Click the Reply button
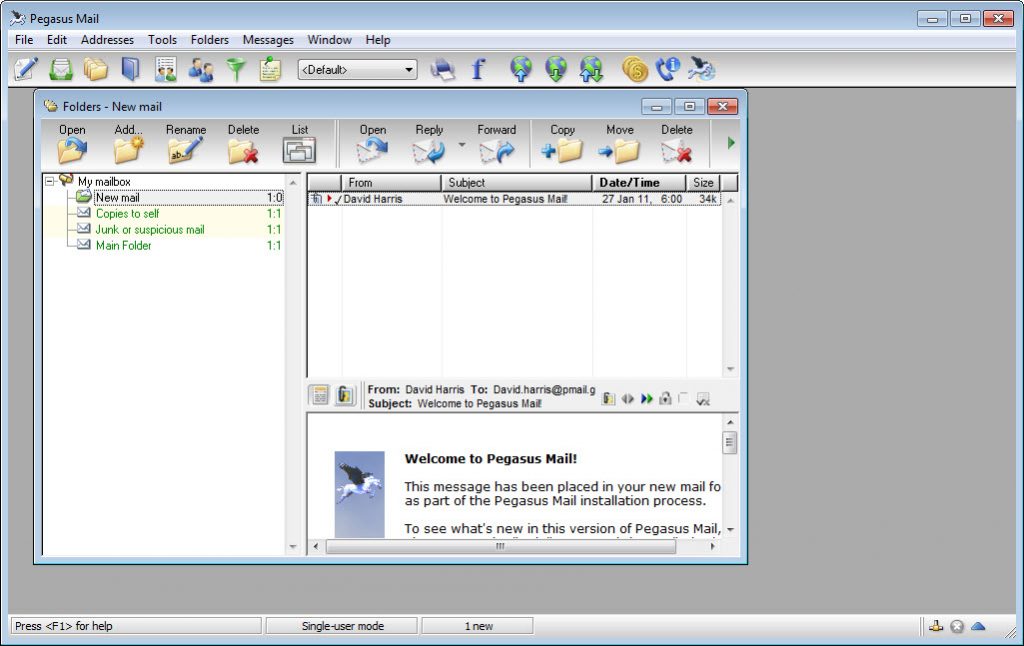The image size is (1024, 646). pyautogui.click(x=429, y=143)
